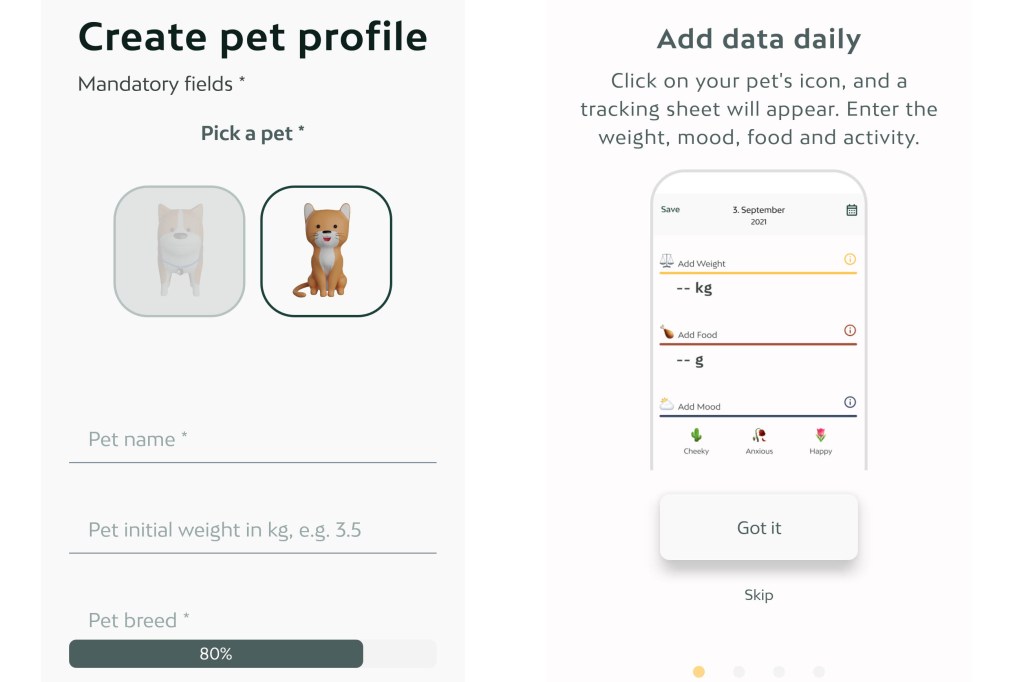Click the yellow info icon for Add Weight
This screenshot has height=682, width=1024.
coord(850,259)
